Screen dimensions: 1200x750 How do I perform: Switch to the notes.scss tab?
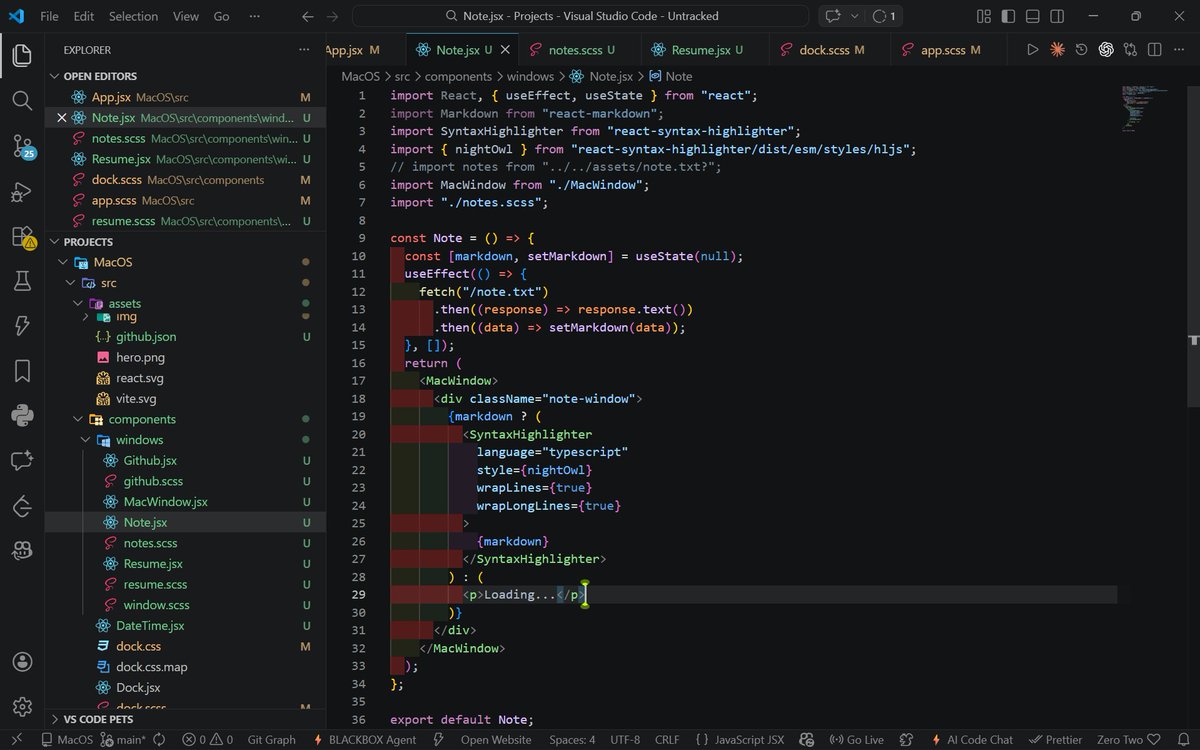tap(579, 50)
